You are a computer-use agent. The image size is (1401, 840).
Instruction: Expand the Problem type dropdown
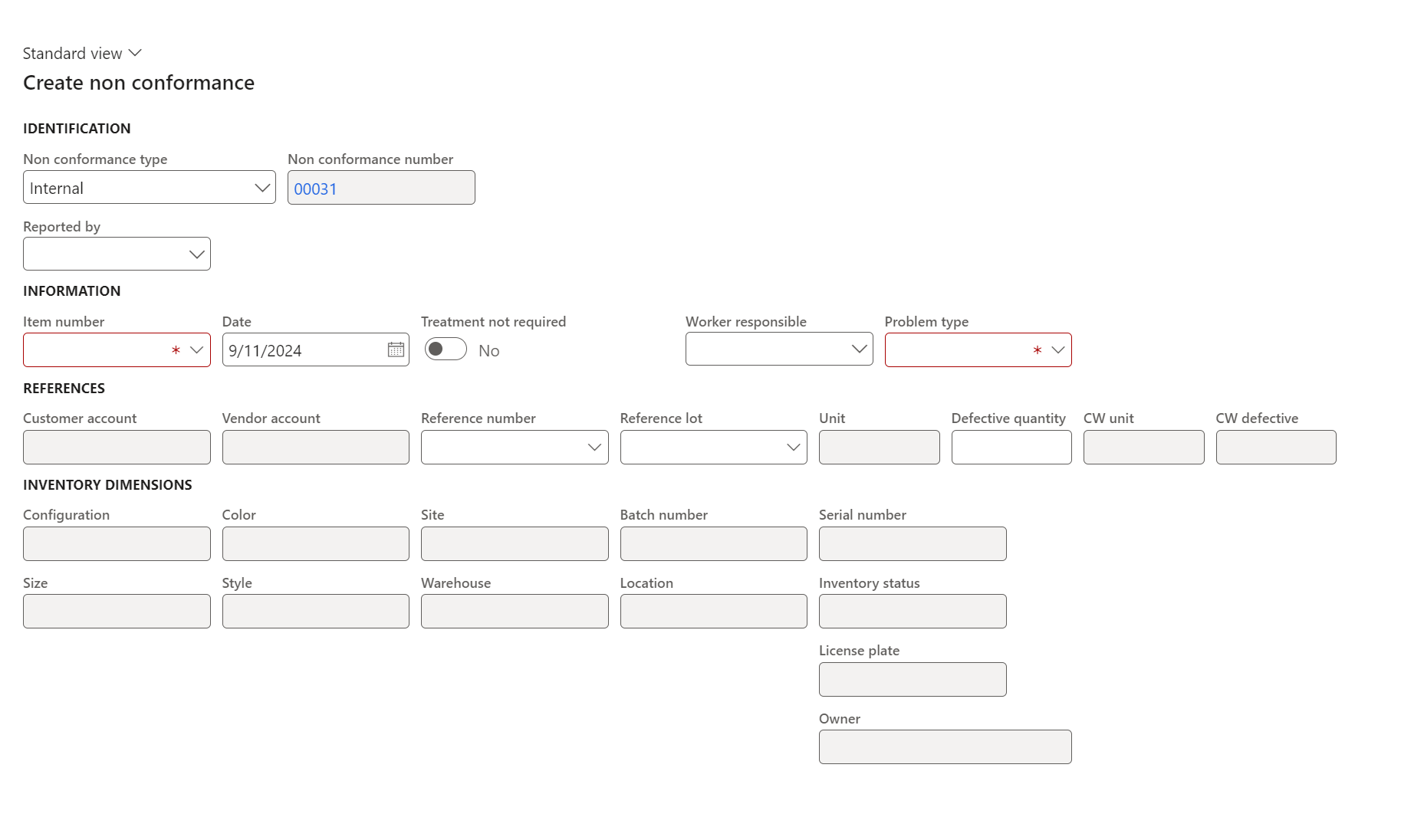tap(1057, 350)
